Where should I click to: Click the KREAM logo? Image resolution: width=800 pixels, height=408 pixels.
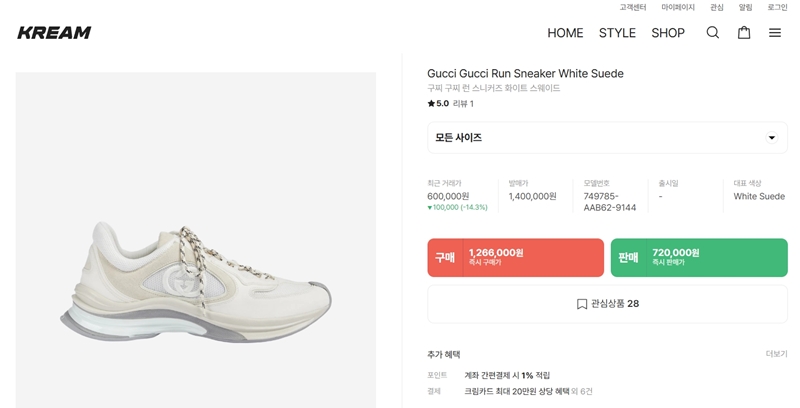54,33
